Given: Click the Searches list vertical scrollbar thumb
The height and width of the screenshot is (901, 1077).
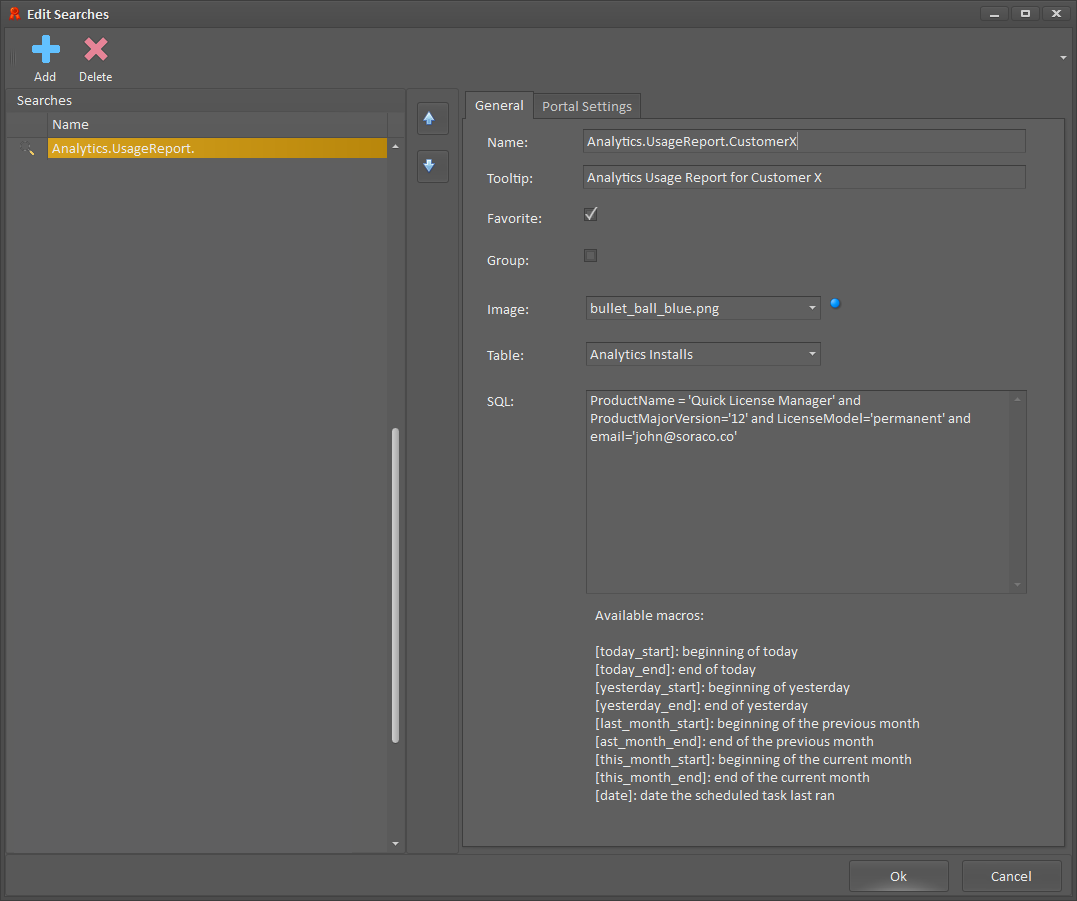Looking at the screenshot, I should [395, 585].
